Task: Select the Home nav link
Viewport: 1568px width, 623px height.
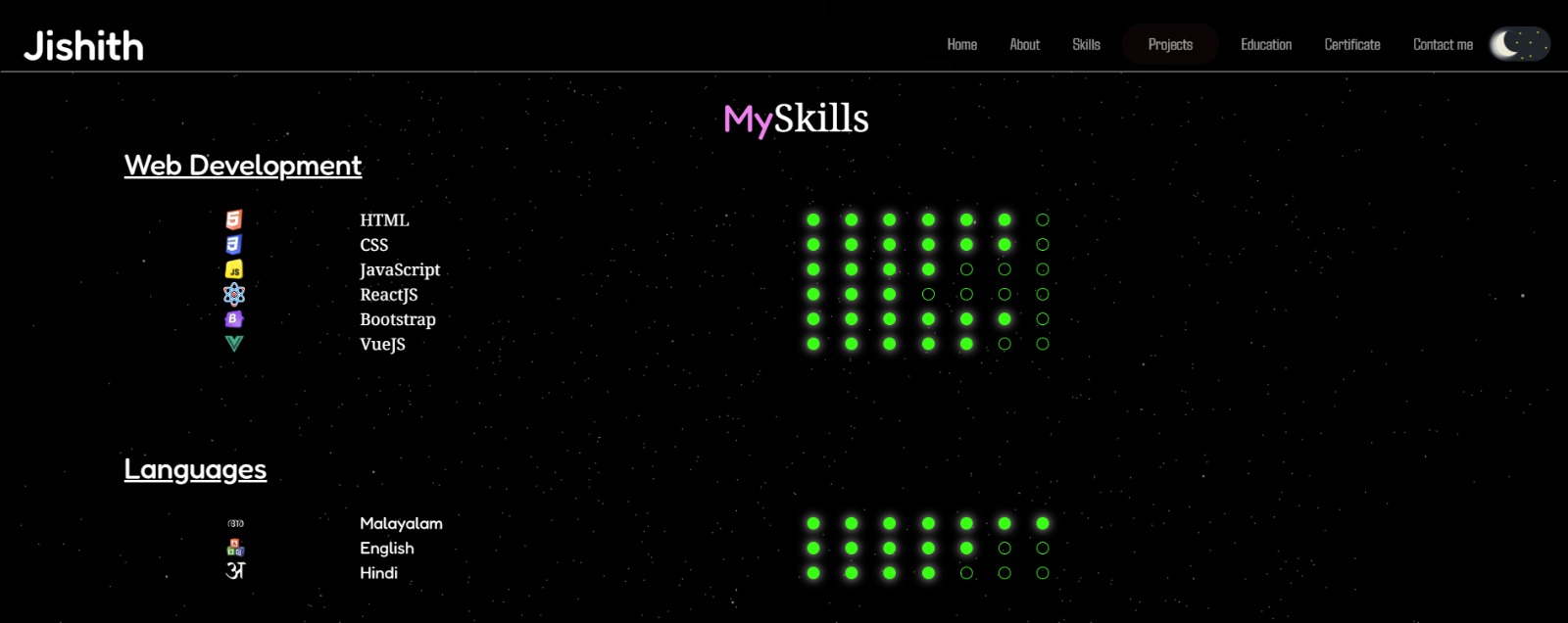Action: [x=961, y=44]
